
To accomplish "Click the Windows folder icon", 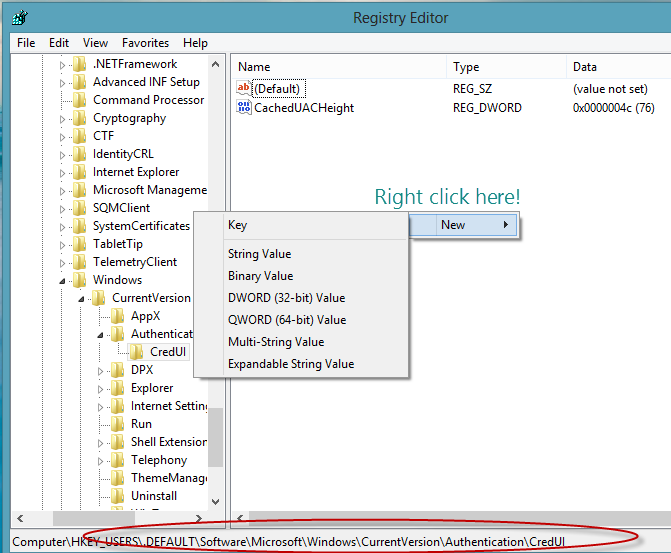I will [x=80, y=280].
